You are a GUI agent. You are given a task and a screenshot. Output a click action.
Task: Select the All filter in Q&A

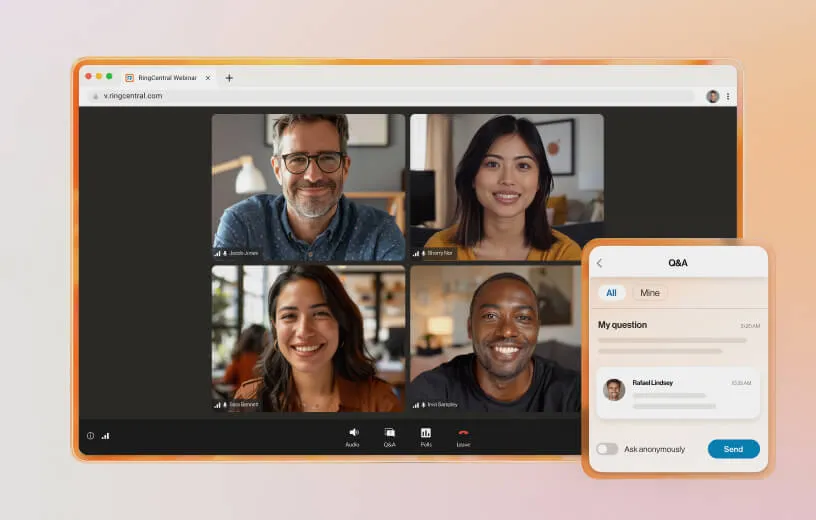[611, 293]
